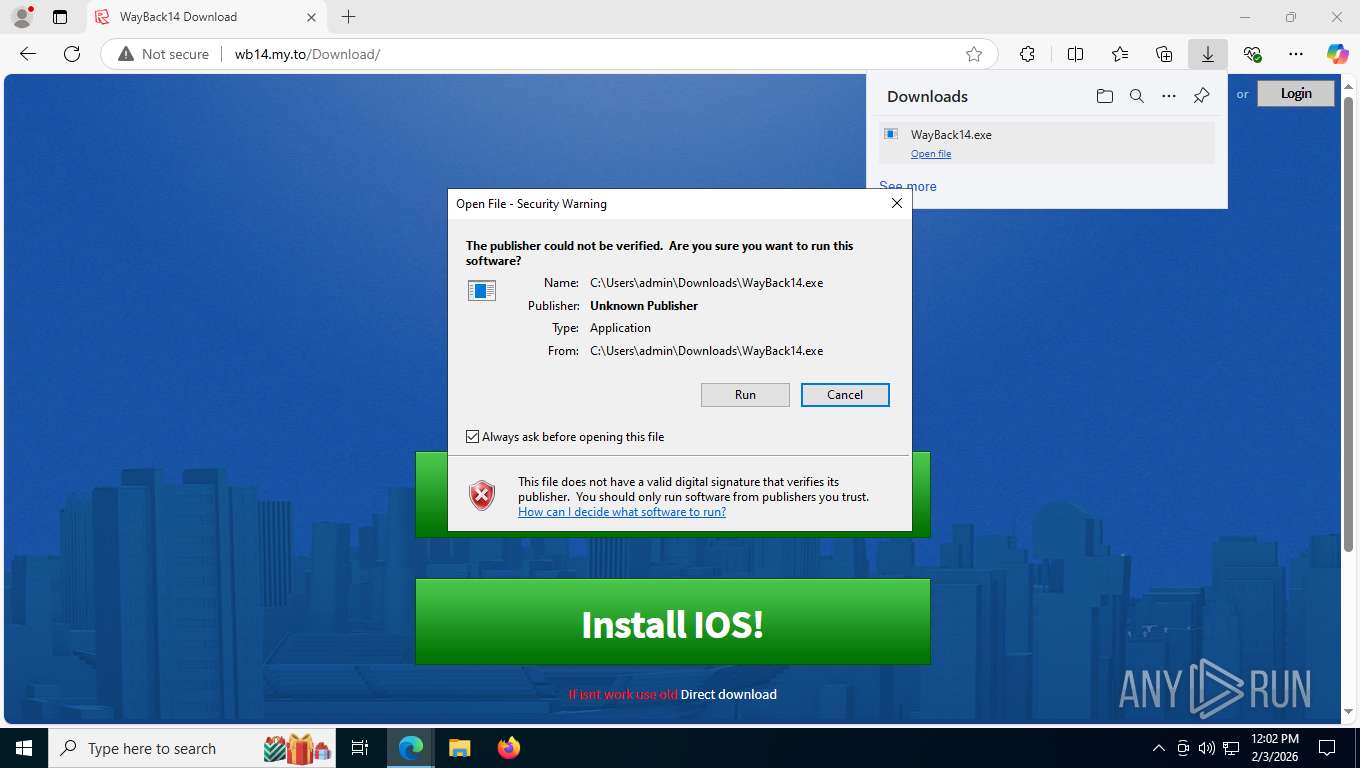1360x768 pixels.
Task: Toggle the Downloads toolbar button
Action: pos(1208,54)
